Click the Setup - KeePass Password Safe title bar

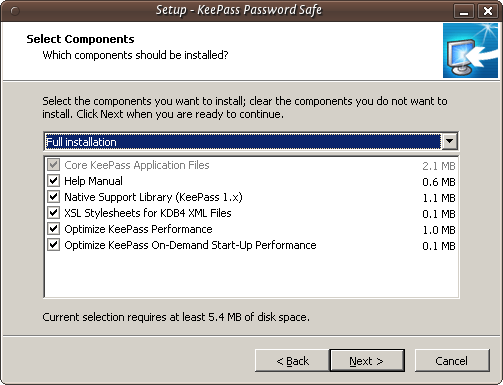[239, 10]
